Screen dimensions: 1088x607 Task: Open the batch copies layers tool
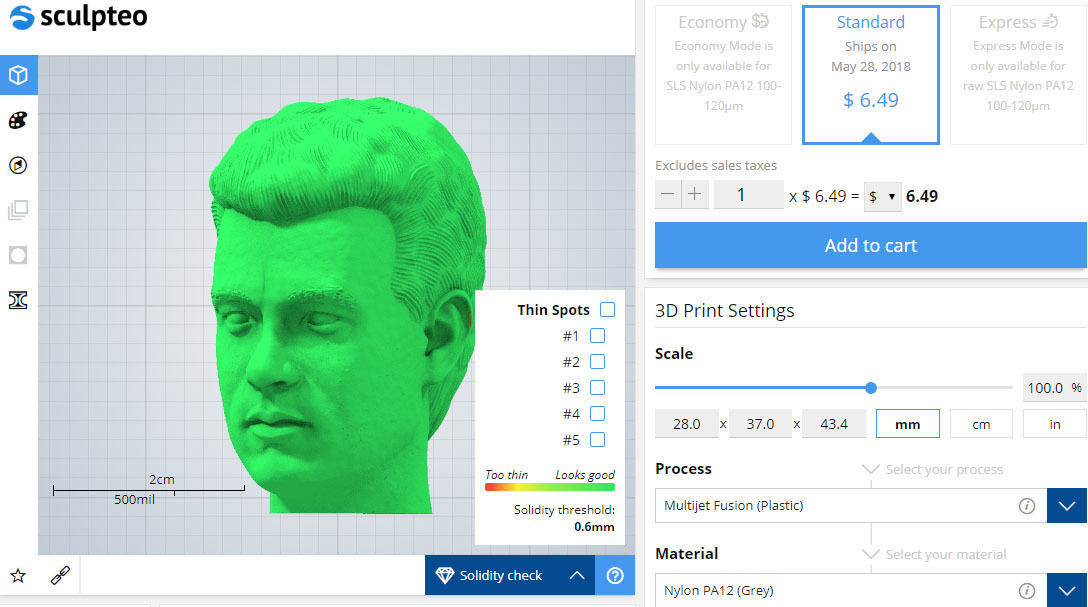click(18, 210)
